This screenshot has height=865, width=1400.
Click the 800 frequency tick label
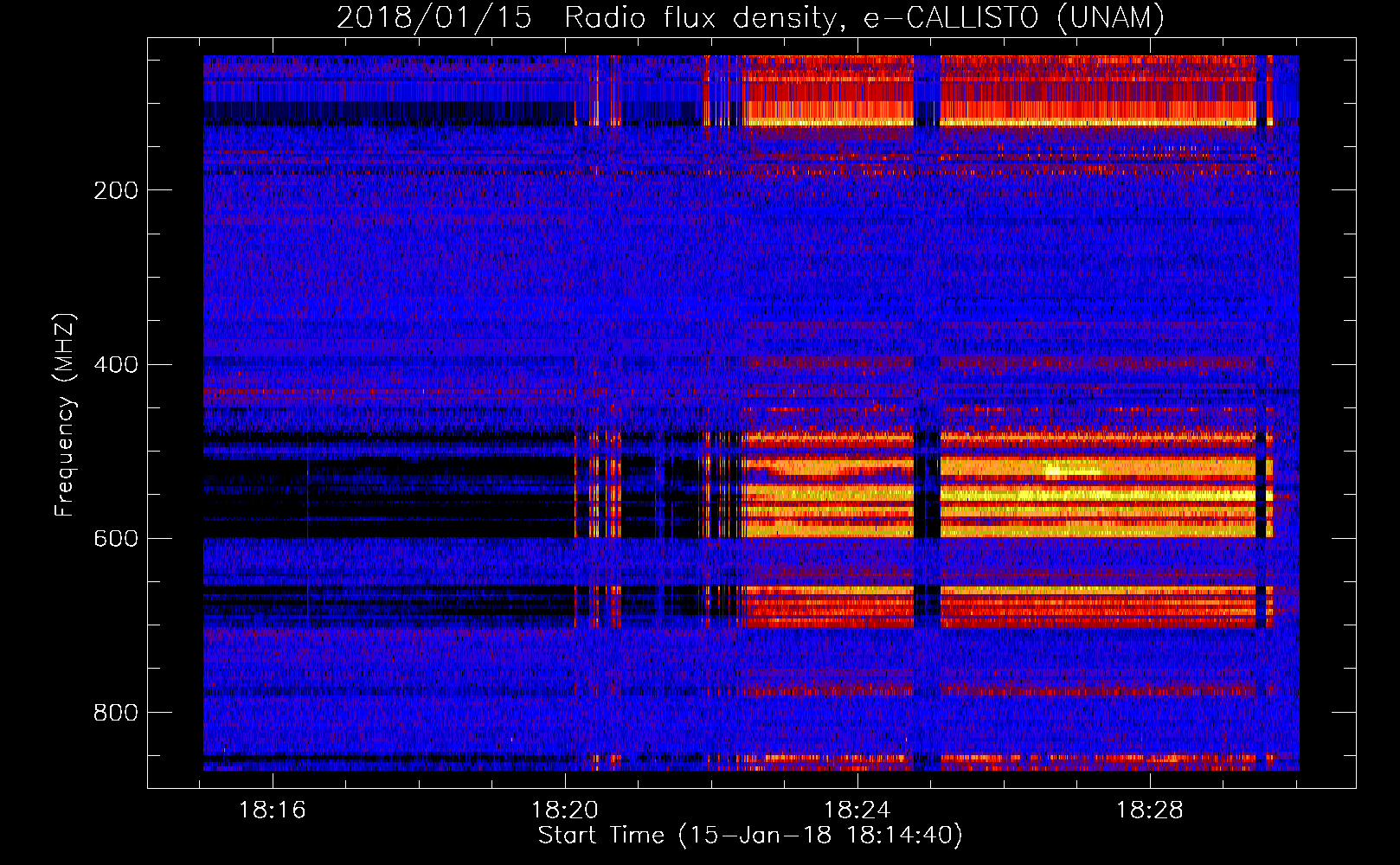click(x=116, y=713)
